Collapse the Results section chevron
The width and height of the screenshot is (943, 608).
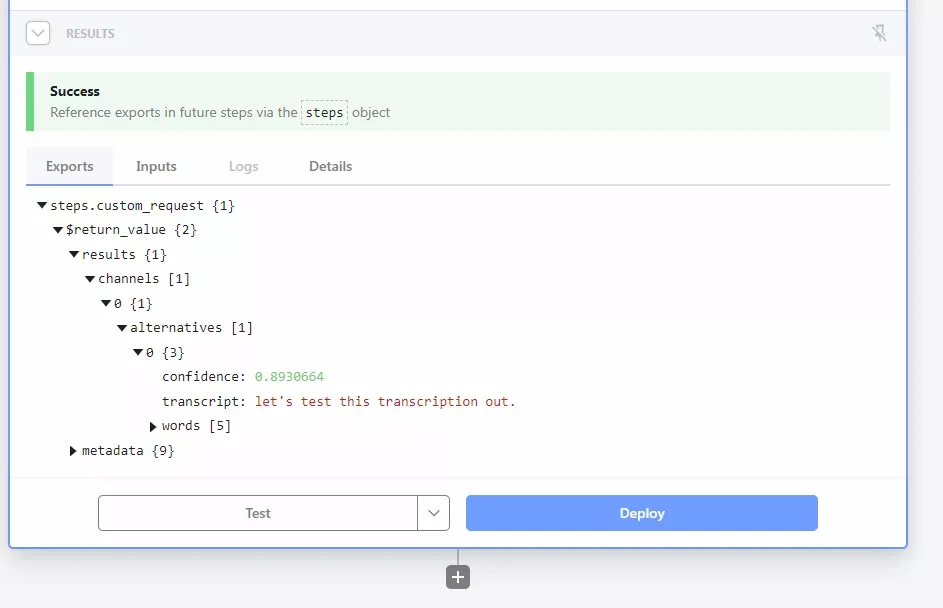38,33
